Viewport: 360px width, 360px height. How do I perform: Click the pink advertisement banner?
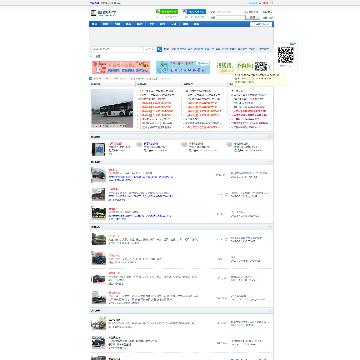tap(121, 67)
